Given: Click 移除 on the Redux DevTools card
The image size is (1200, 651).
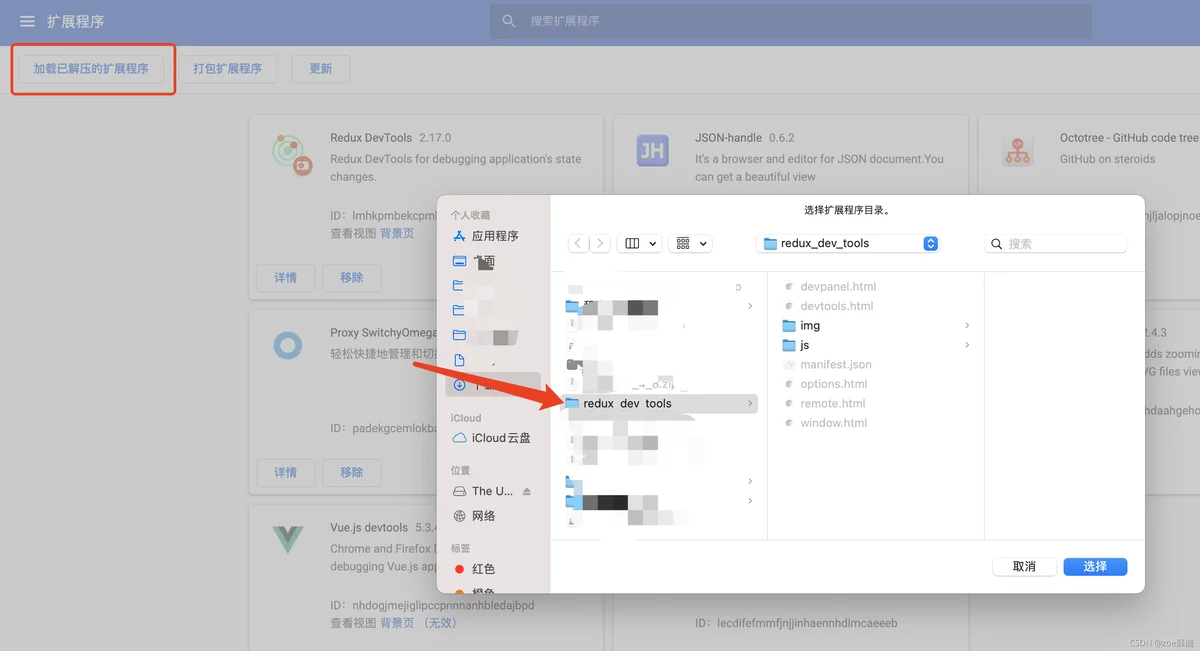Looking at the screenshot, I should click(x=352, y=277).
